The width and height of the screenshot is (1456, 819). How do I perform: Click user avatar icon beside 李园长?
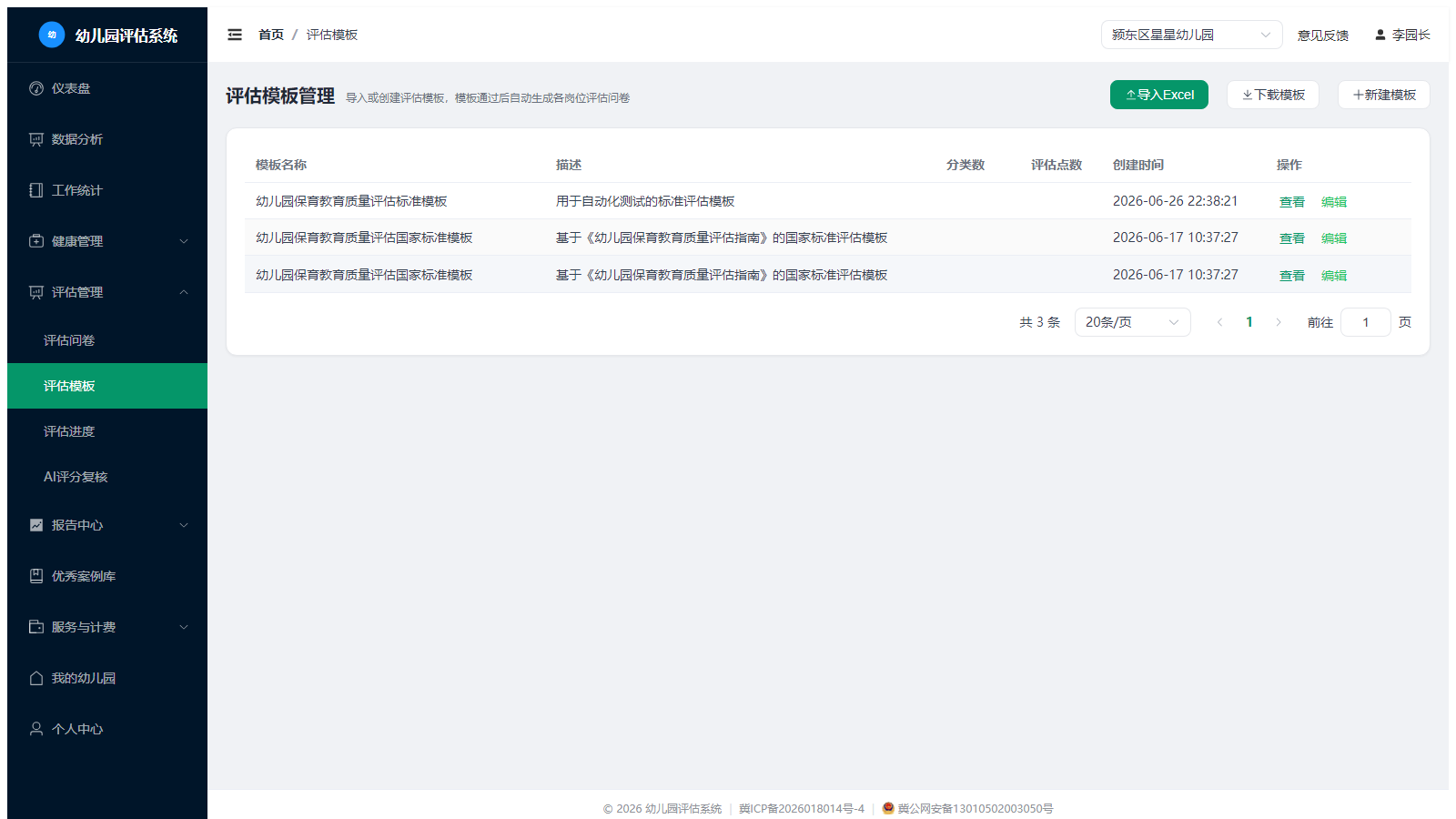1380,35
